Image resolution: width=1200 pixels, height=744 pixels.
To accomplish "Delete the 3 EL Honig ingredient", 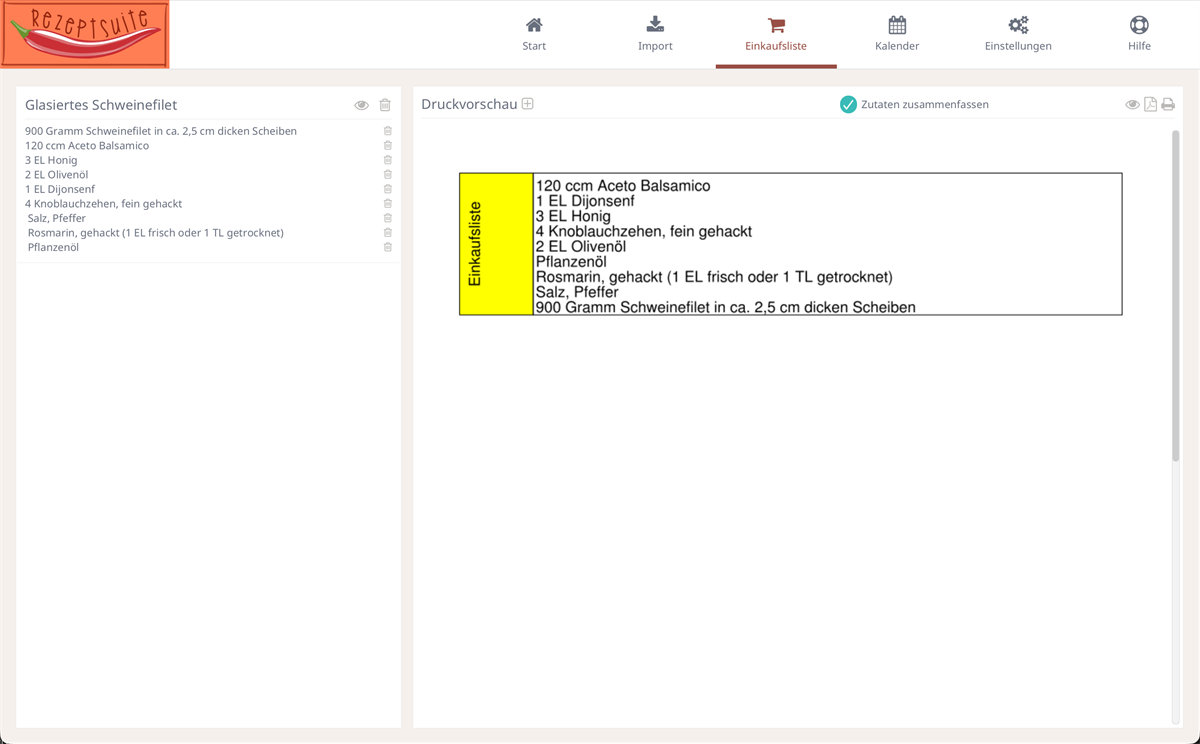I will 388,160.
